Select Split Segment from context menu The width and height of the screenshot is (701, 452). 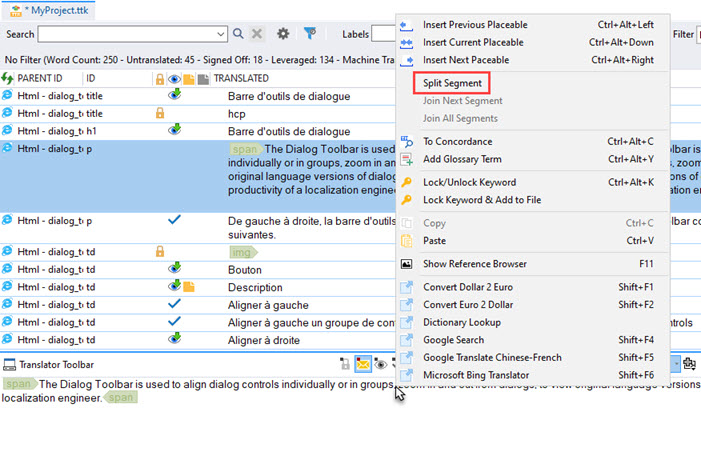click(452, 83)
